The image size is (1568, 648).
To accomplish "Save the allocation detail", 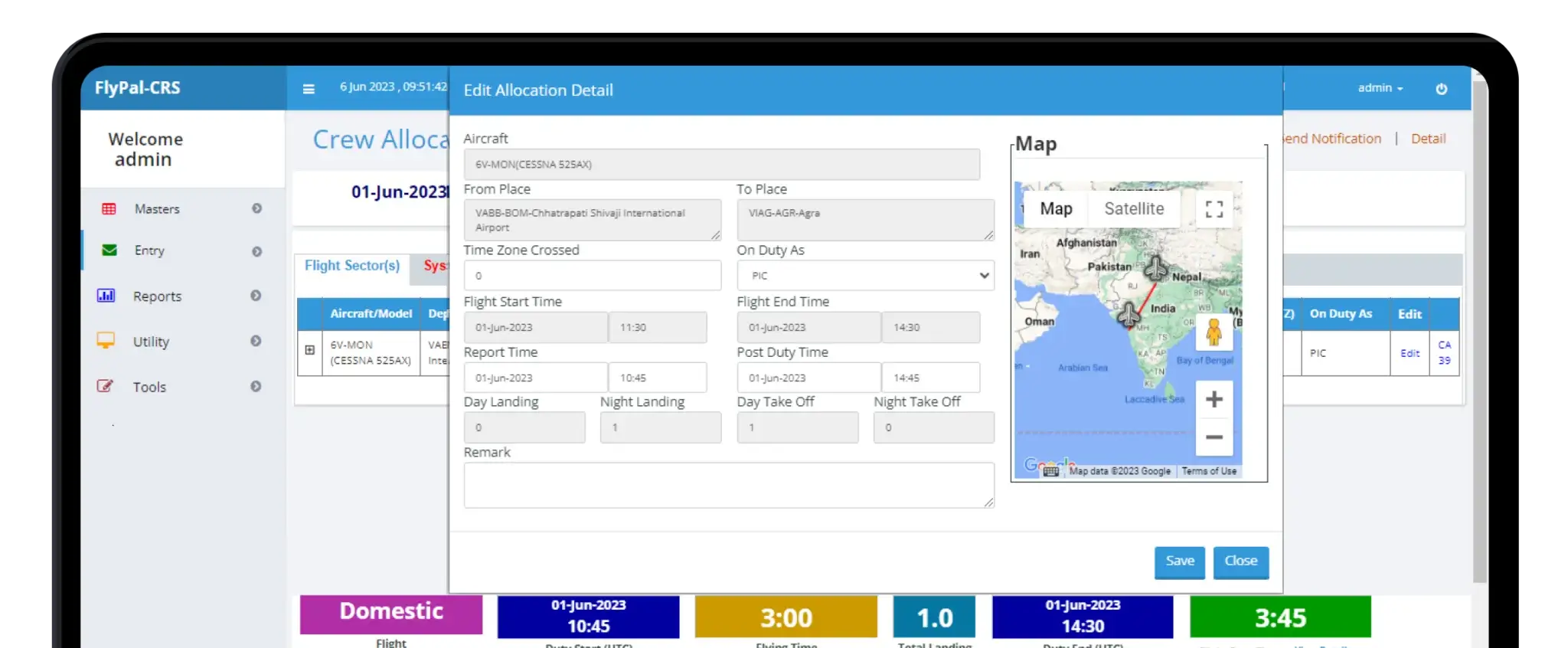I will (1179, 561).
